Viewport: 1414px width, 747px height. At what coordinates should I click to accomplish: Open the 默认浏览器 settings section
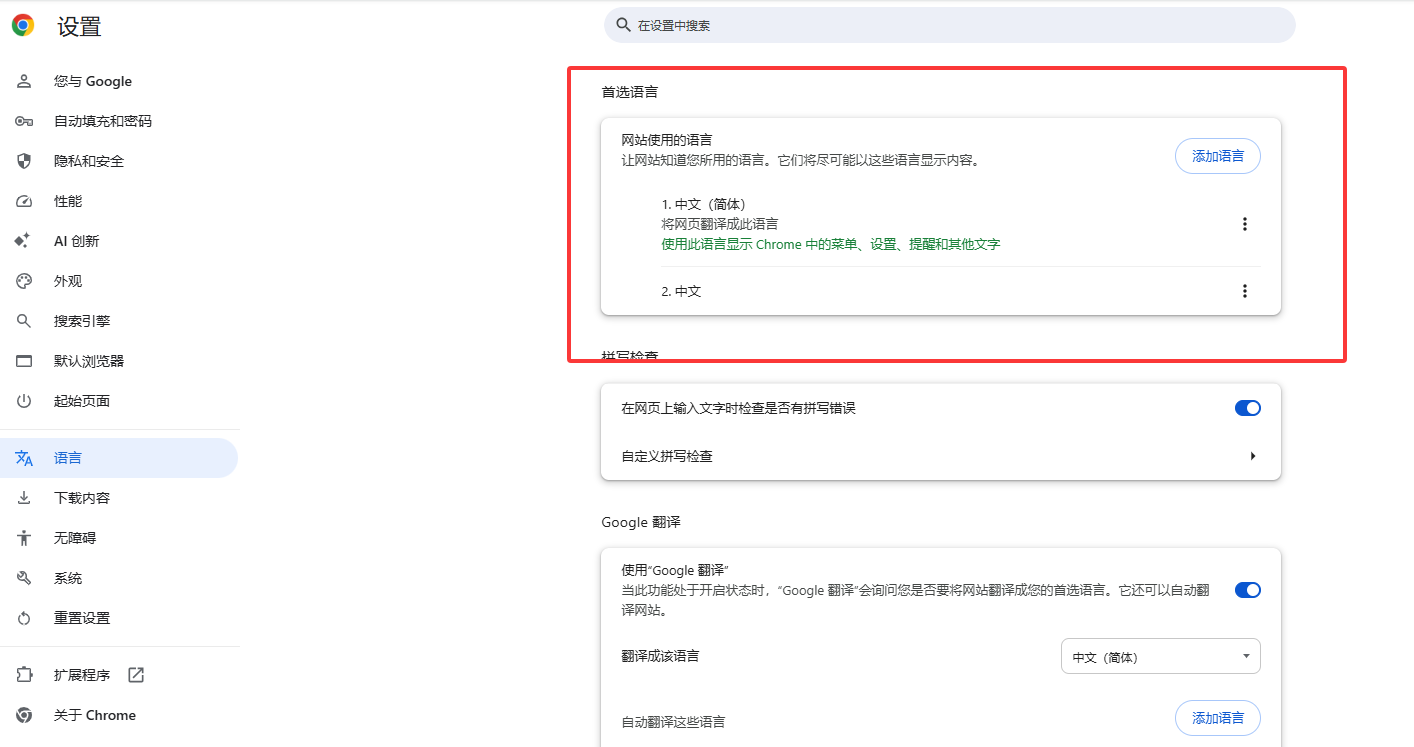tap(89, 361)
